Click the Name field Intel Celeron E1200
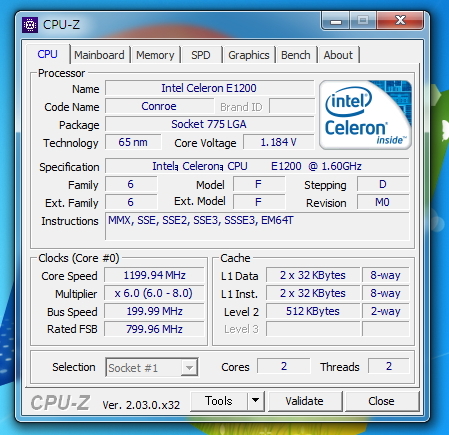This screenshot has height=435, width=449. (209, 88)
